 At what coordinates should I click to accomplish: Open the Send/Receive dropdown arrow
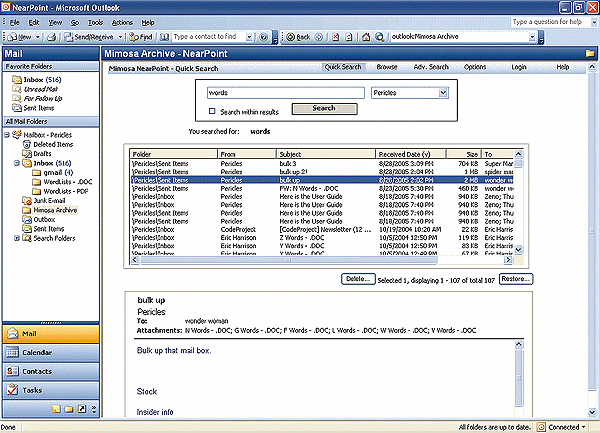point(120,37)
